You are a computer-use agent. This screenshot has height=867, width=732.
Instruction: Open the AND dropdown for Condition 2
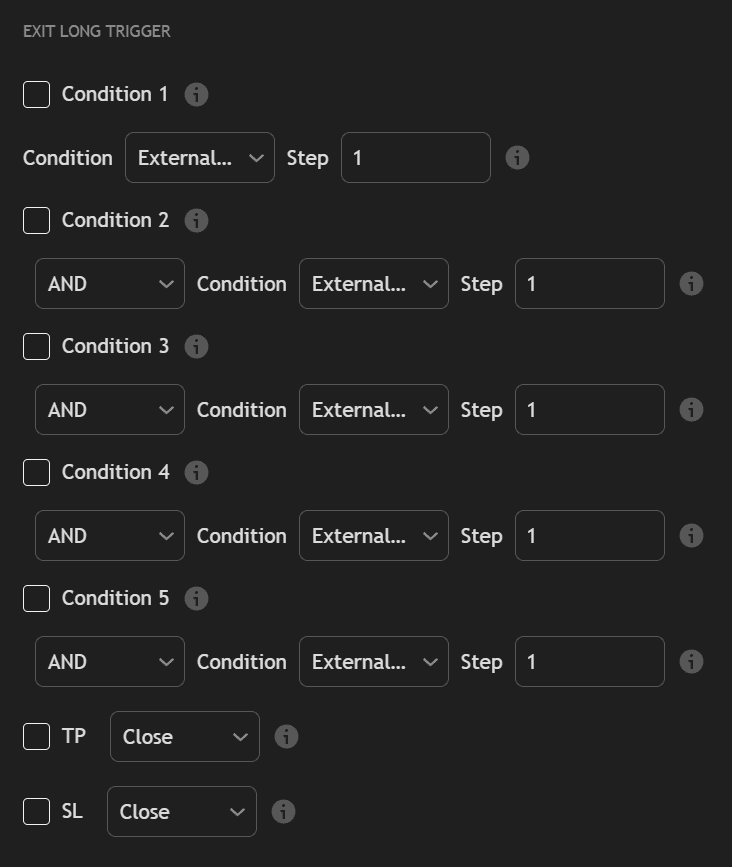click(109, 283)
